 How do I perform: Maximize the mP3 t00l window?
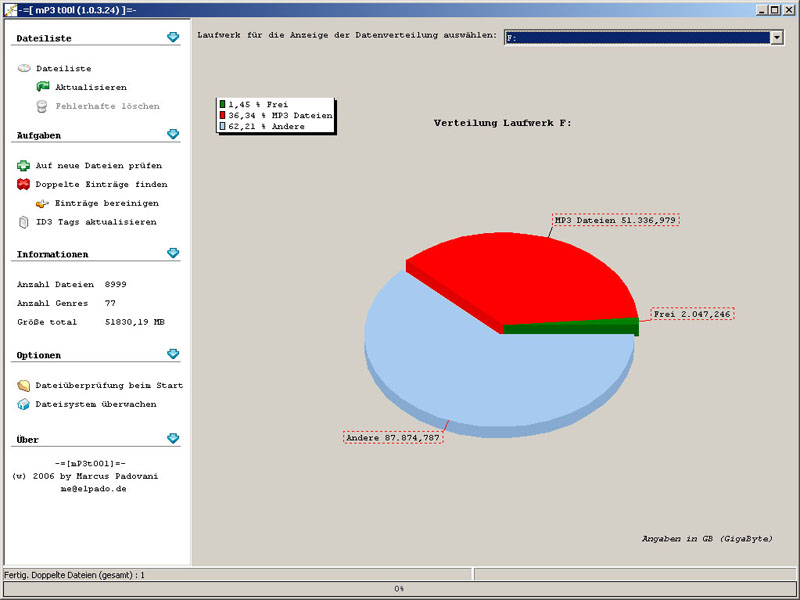[x=775, y=9]
